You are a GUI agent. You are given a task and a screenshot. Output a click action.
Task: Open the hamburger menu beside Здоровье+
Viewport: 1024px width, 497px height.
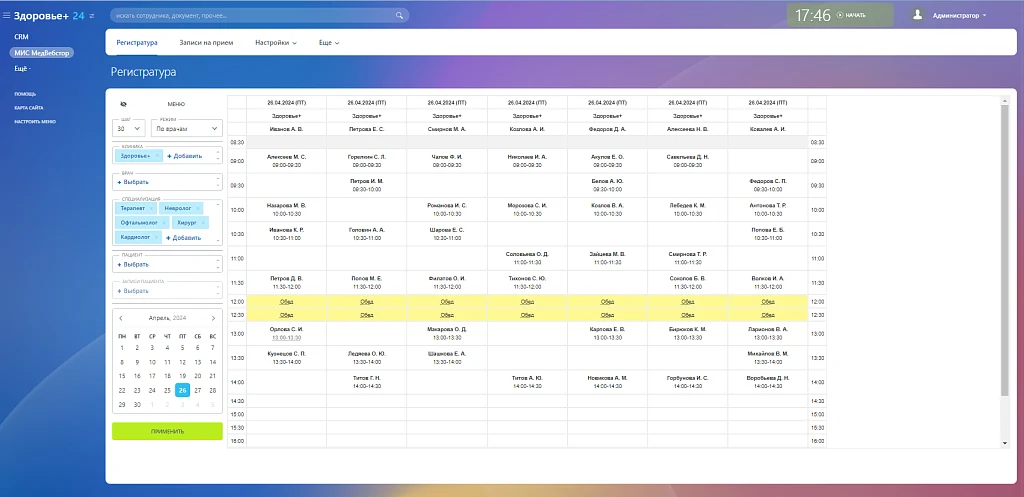coord(7,15)
